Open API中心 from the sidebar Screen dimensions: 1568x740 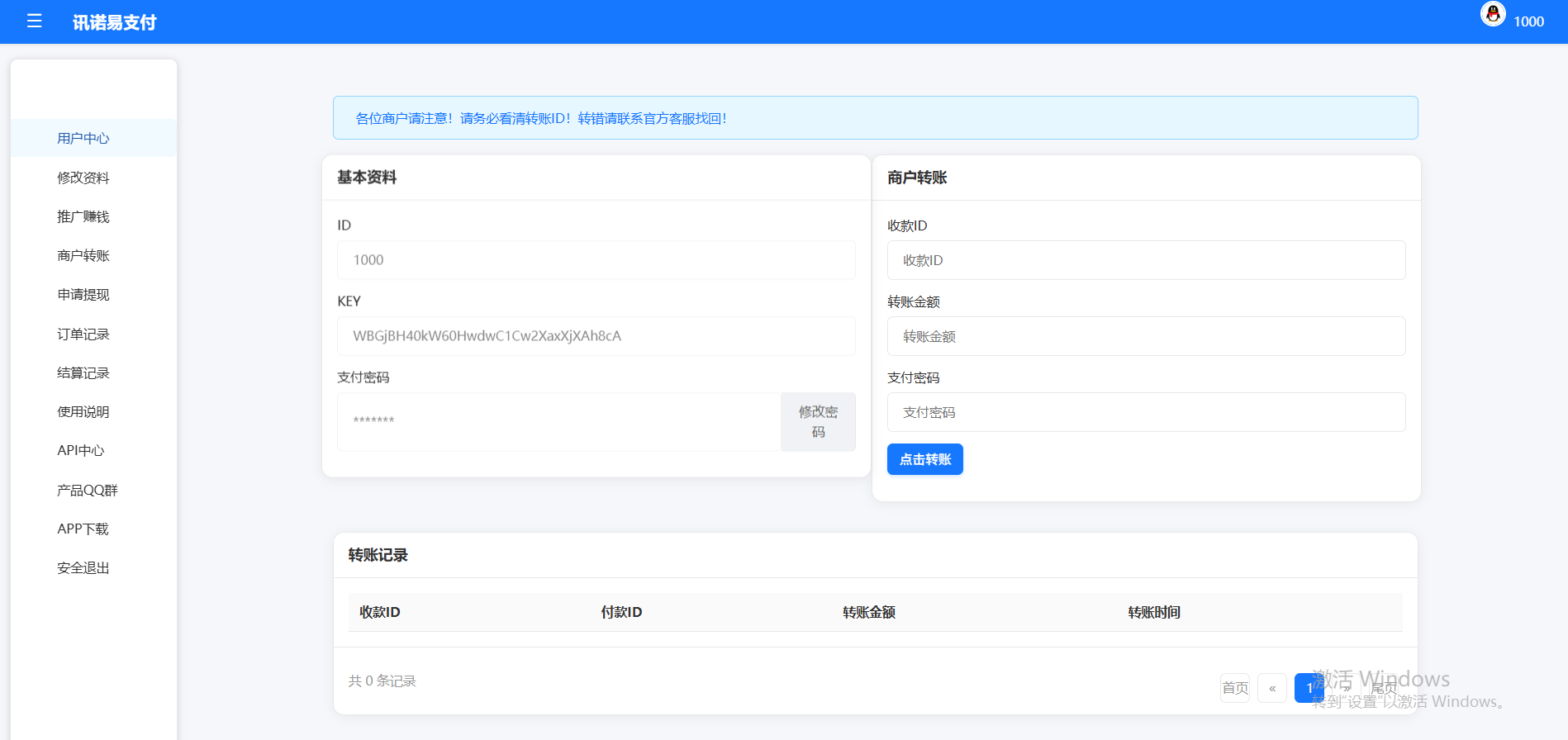tap(81, 451)
